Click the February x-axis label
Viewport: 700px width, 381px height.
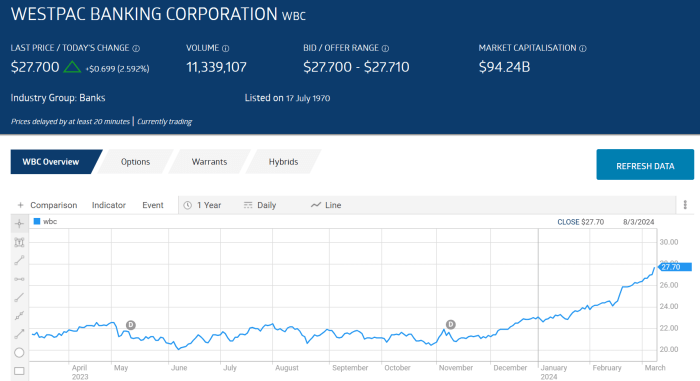pyautogui.click(x=607, y=368)
